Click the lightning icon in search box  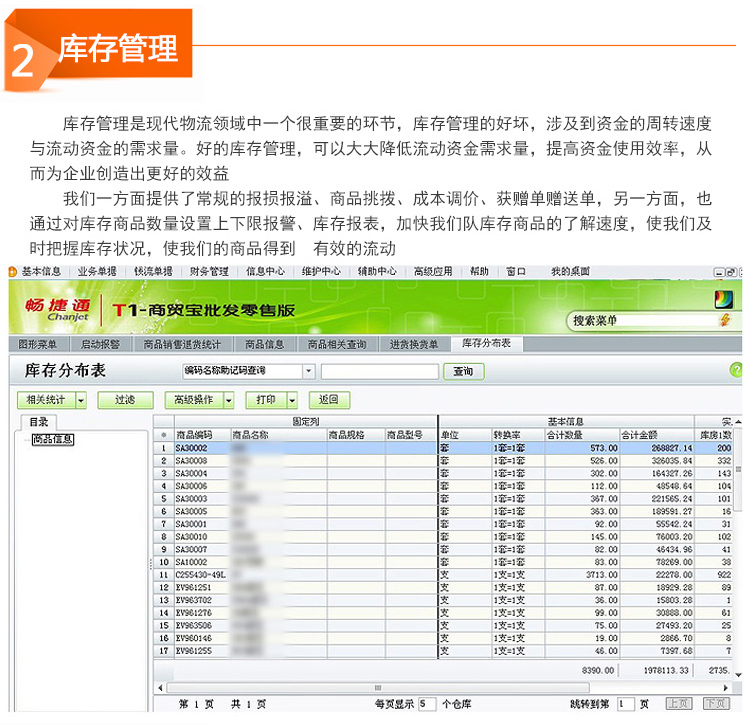[x=726, y=320]
